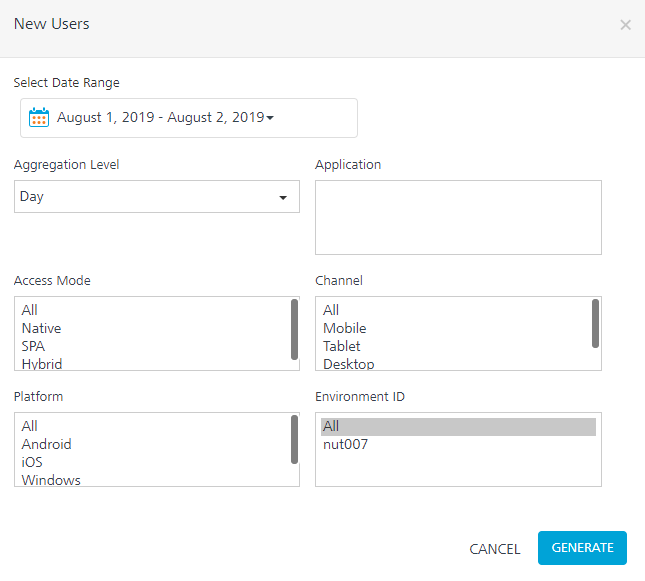645x581 pixels.
Task: Select Native in Access Mode list
Action: 42,328
